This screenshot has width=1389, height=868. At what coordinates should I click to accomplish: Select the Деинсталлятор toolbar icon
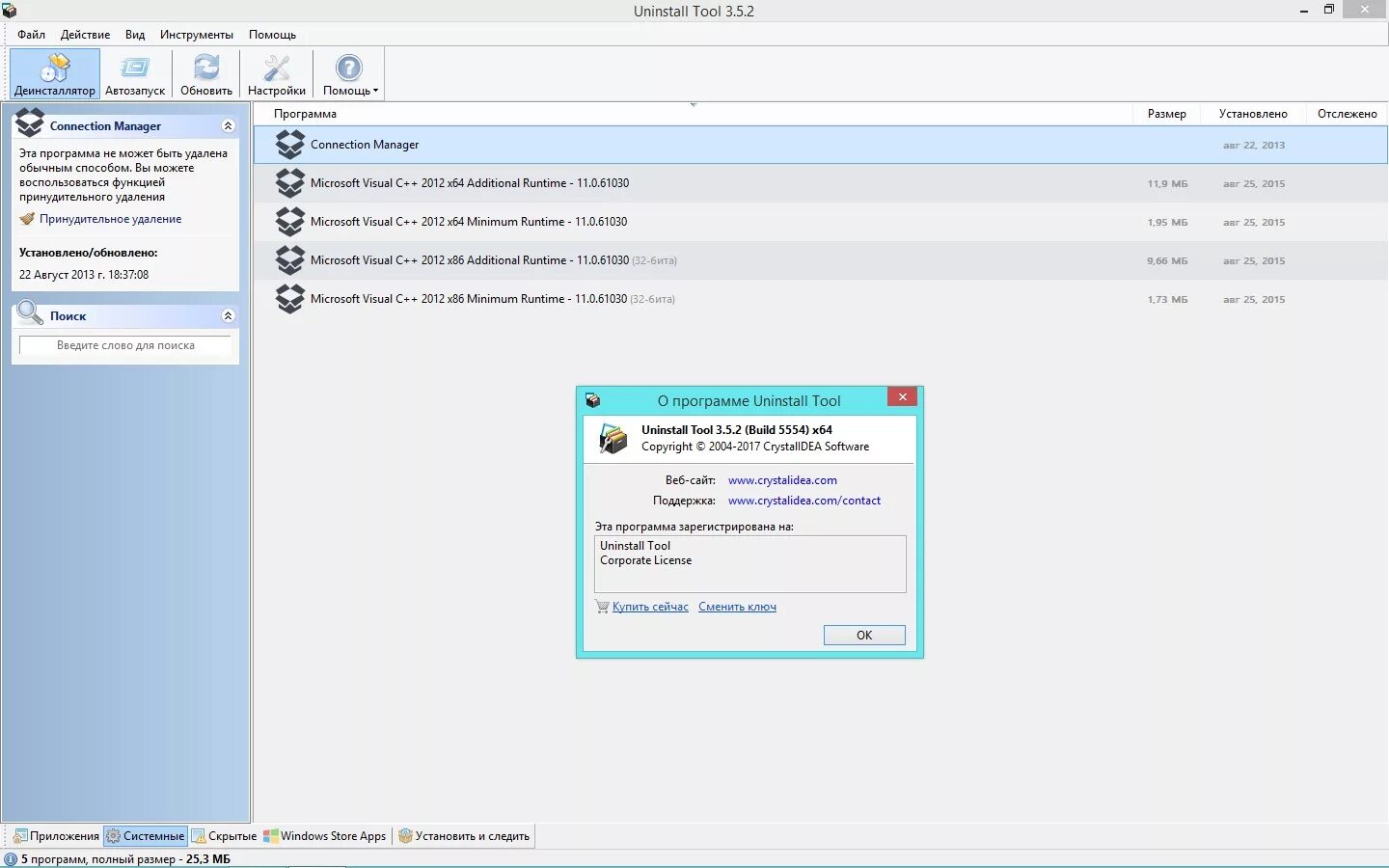pyautogui.click(x=55, y=74)
